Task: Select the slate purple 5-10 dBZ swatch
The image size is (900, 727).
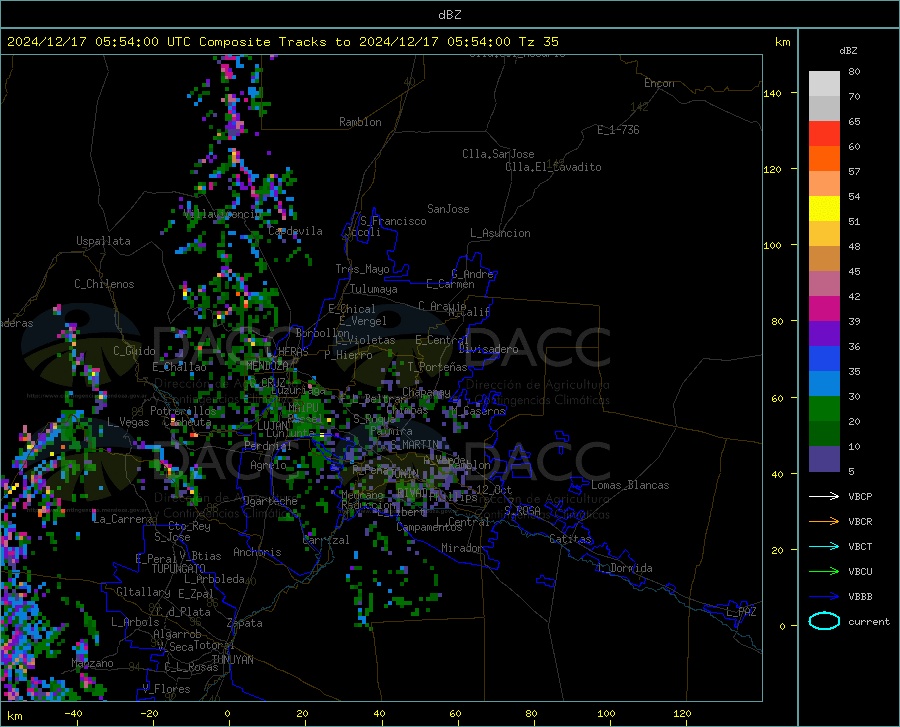Action: point(824,459)
